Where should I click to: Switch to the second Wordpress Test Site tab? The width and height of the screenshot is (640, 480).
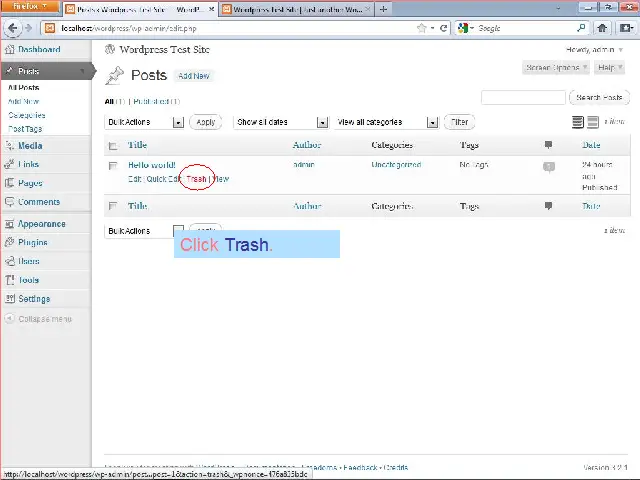coord(296,9)
